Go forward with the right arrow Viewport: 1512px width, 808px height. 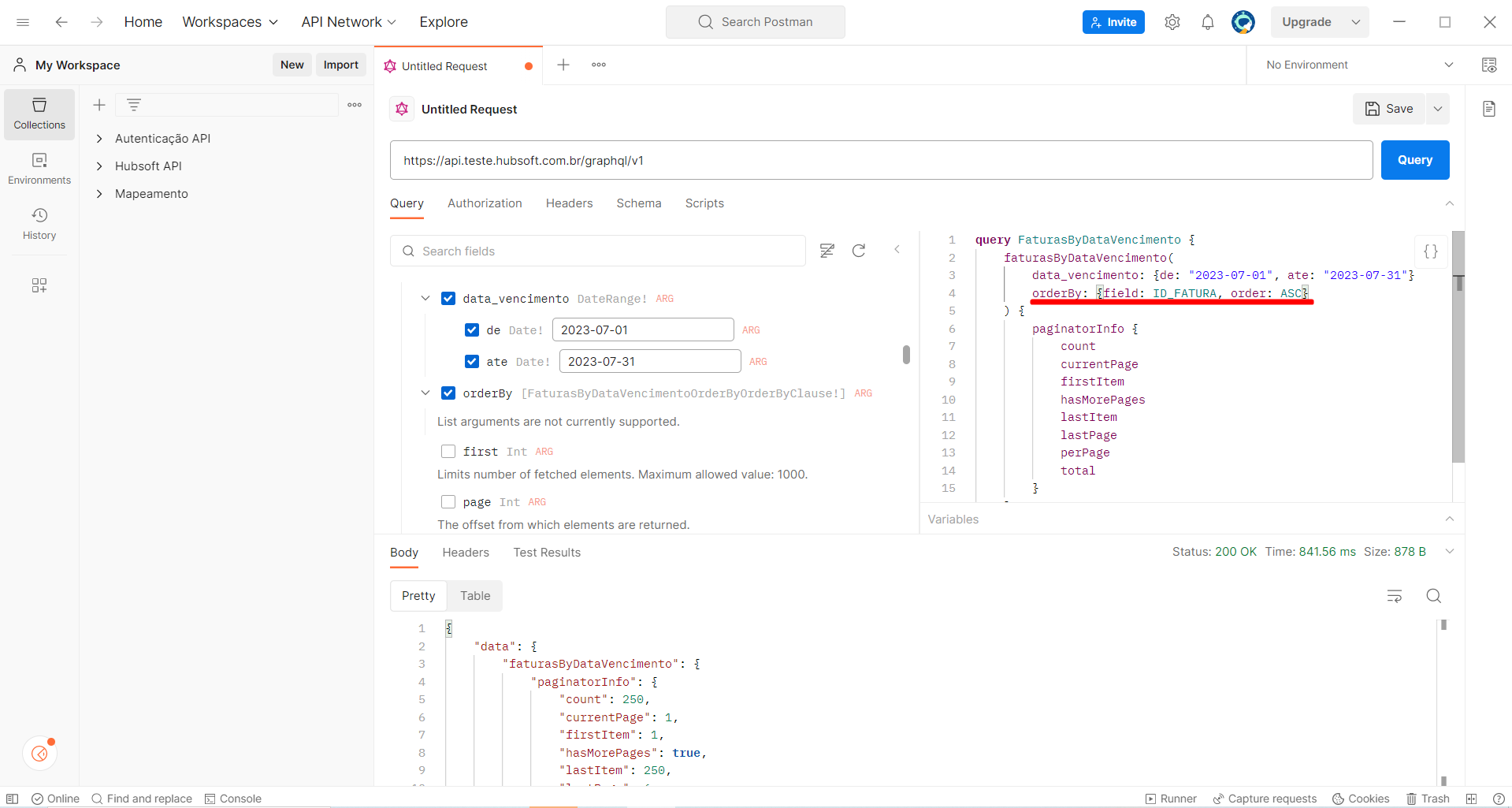97,22
